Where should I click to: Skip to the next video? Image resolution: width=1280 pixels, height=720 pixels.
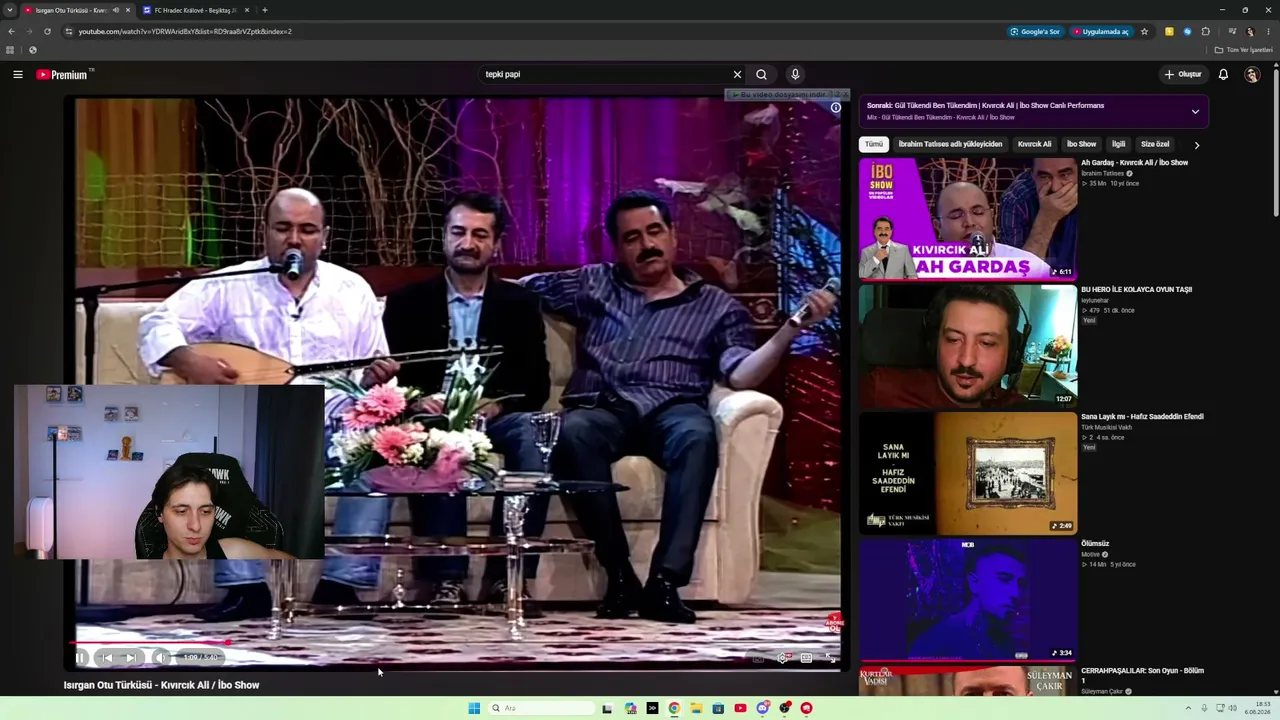point(131,657)
